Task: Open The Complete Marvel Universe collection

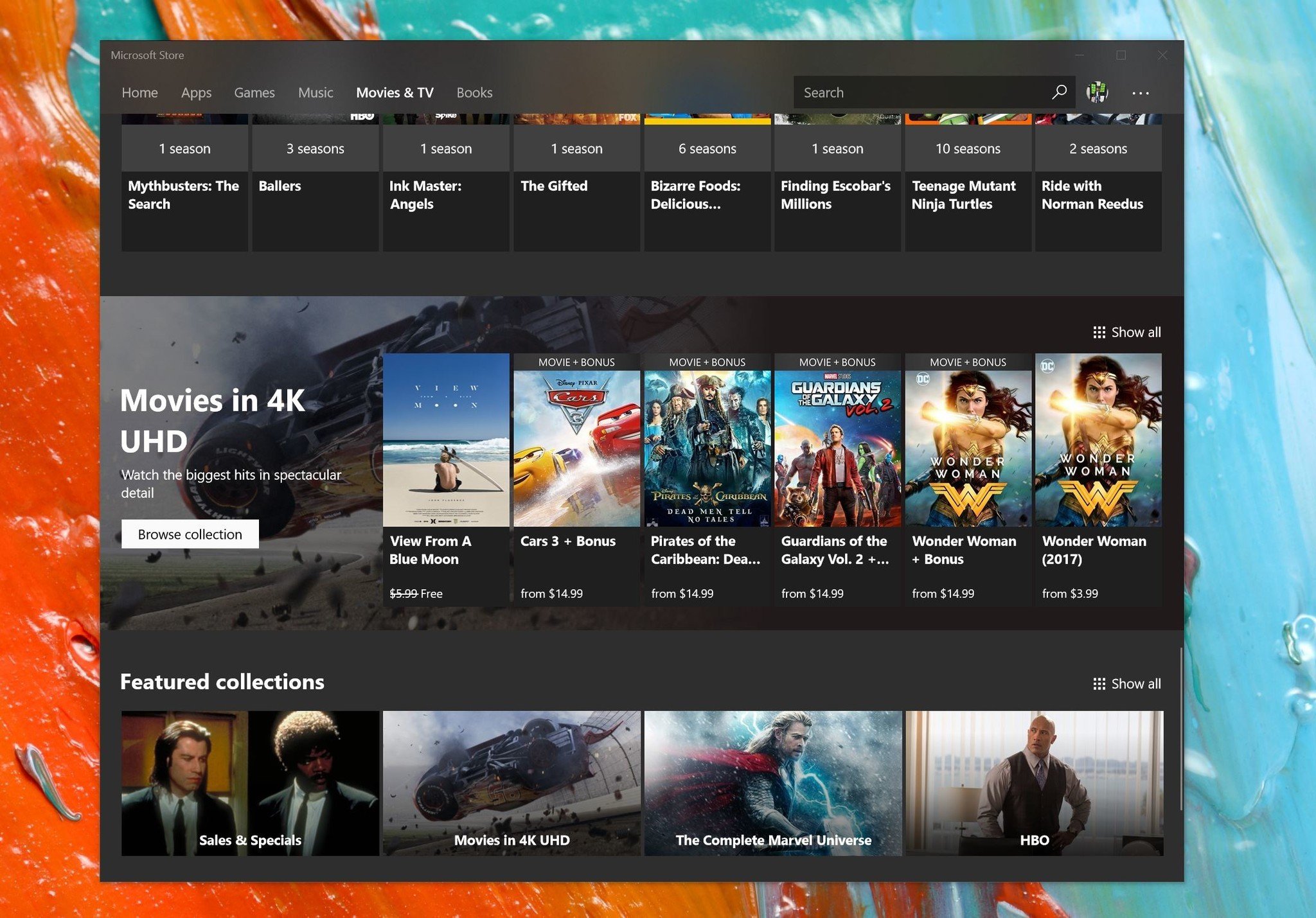Action: [x=773, y=783]
